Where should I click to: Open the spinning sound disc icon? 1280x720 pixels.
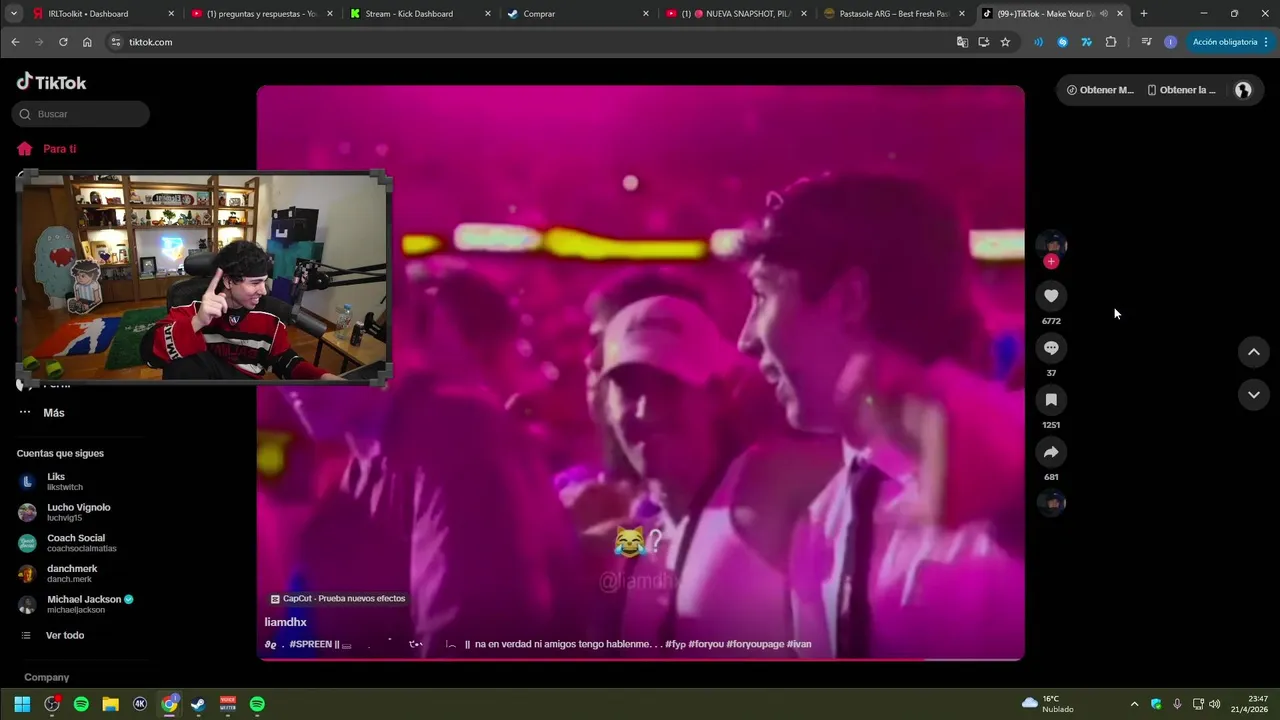pos(1051,503)
